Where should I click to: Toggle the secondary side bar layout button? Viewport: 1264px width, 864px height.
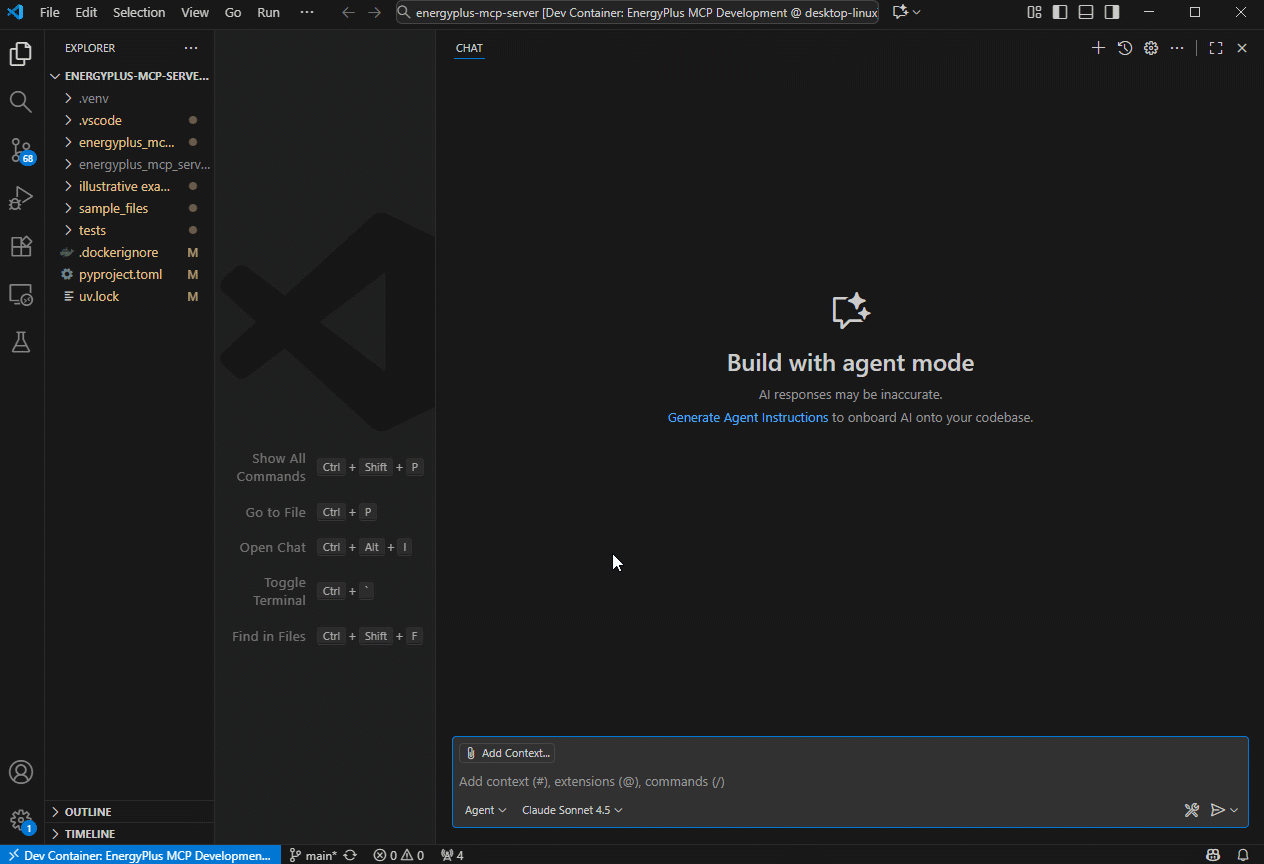1112,12
